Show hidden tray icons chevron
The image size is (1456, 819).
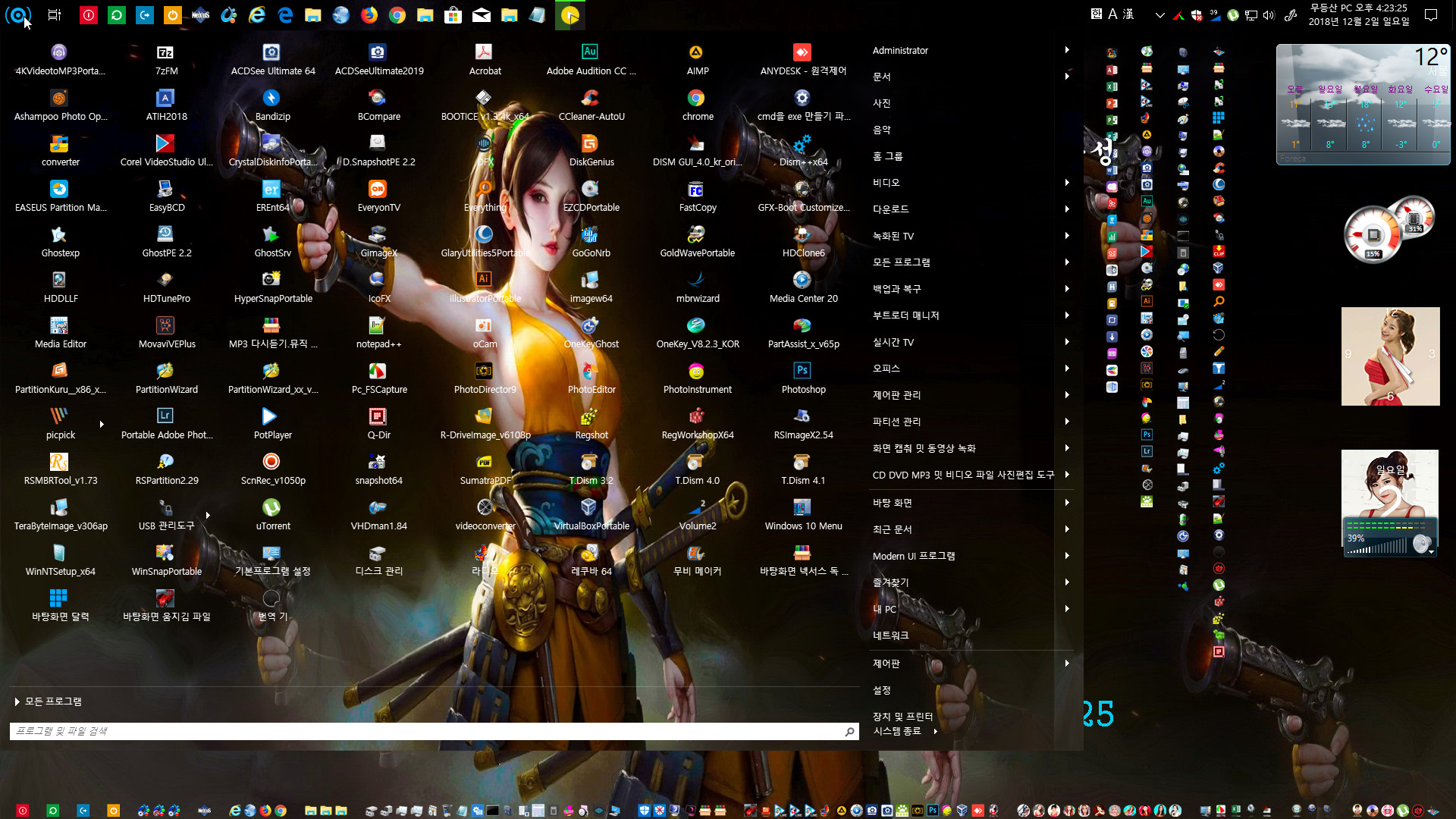(1159, 14)
